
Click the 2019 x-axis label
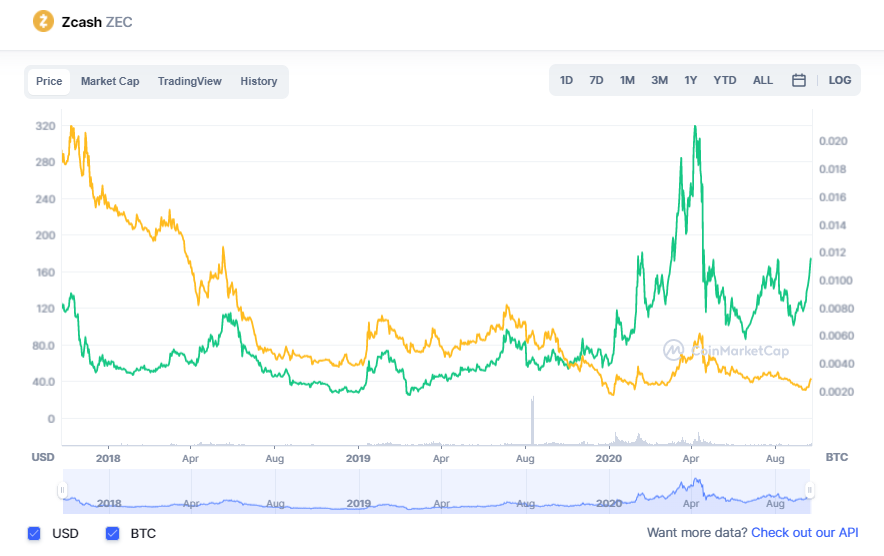tap(358, 458)
